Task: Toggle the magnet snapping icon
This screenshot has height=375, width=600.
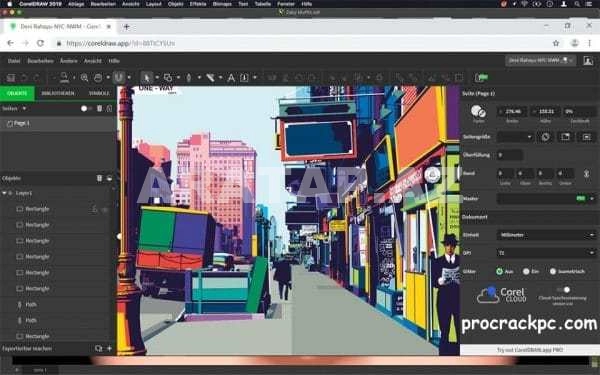Action: [119, 78]
